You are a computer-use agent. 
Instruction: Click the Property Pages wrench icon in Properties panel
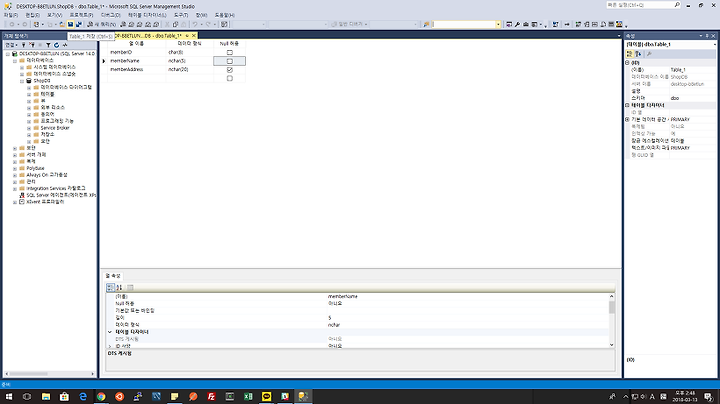pos(649,54)
